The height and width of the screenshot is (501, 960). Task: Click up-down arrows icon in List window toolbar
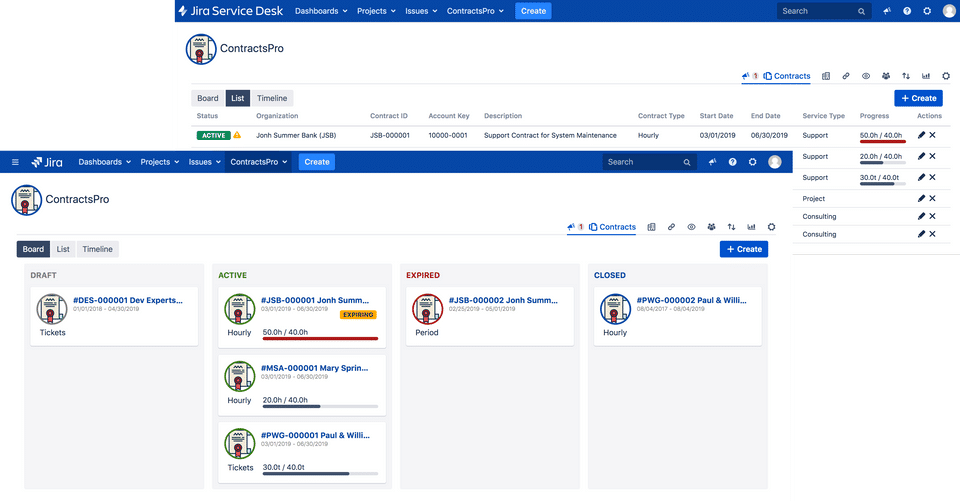click(906, 77)
